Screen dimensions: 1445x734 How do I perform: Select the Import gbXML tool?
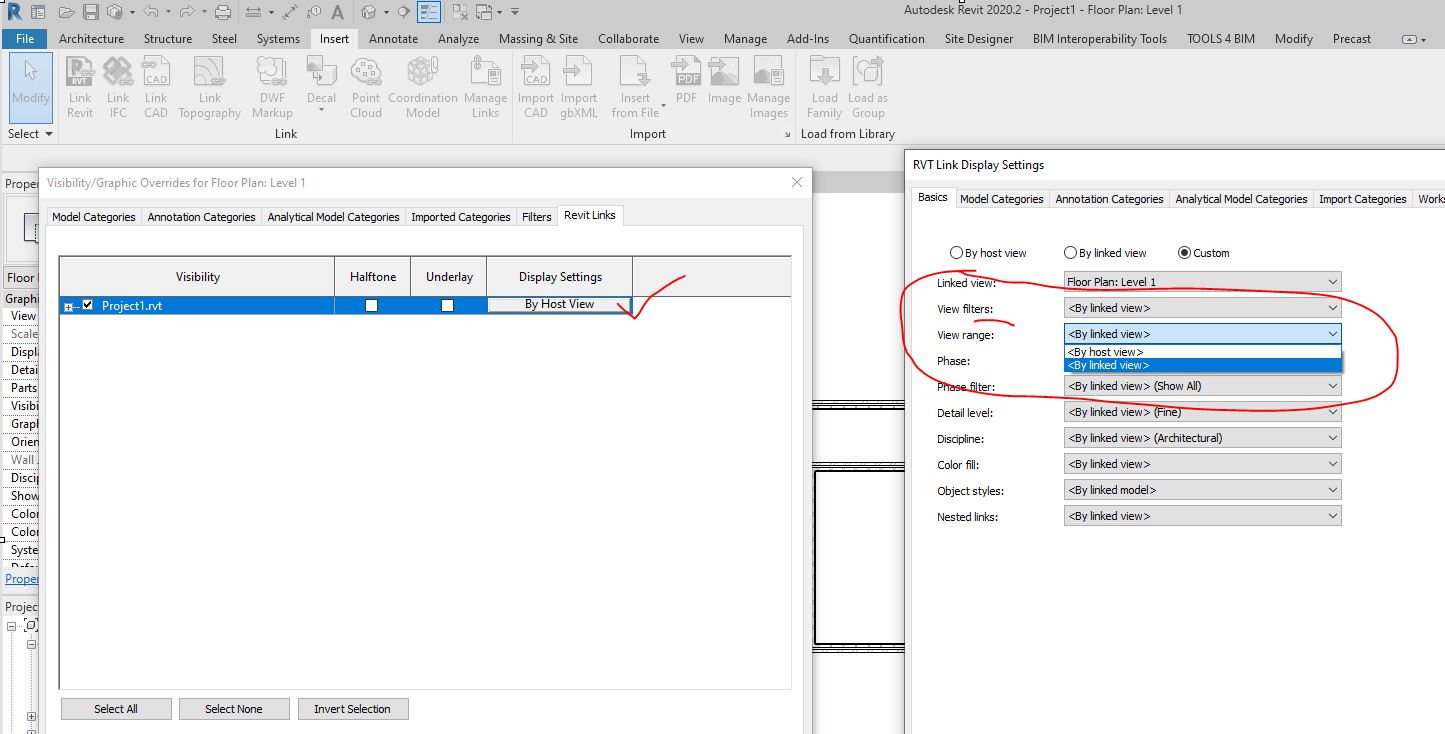coord(579,87)
